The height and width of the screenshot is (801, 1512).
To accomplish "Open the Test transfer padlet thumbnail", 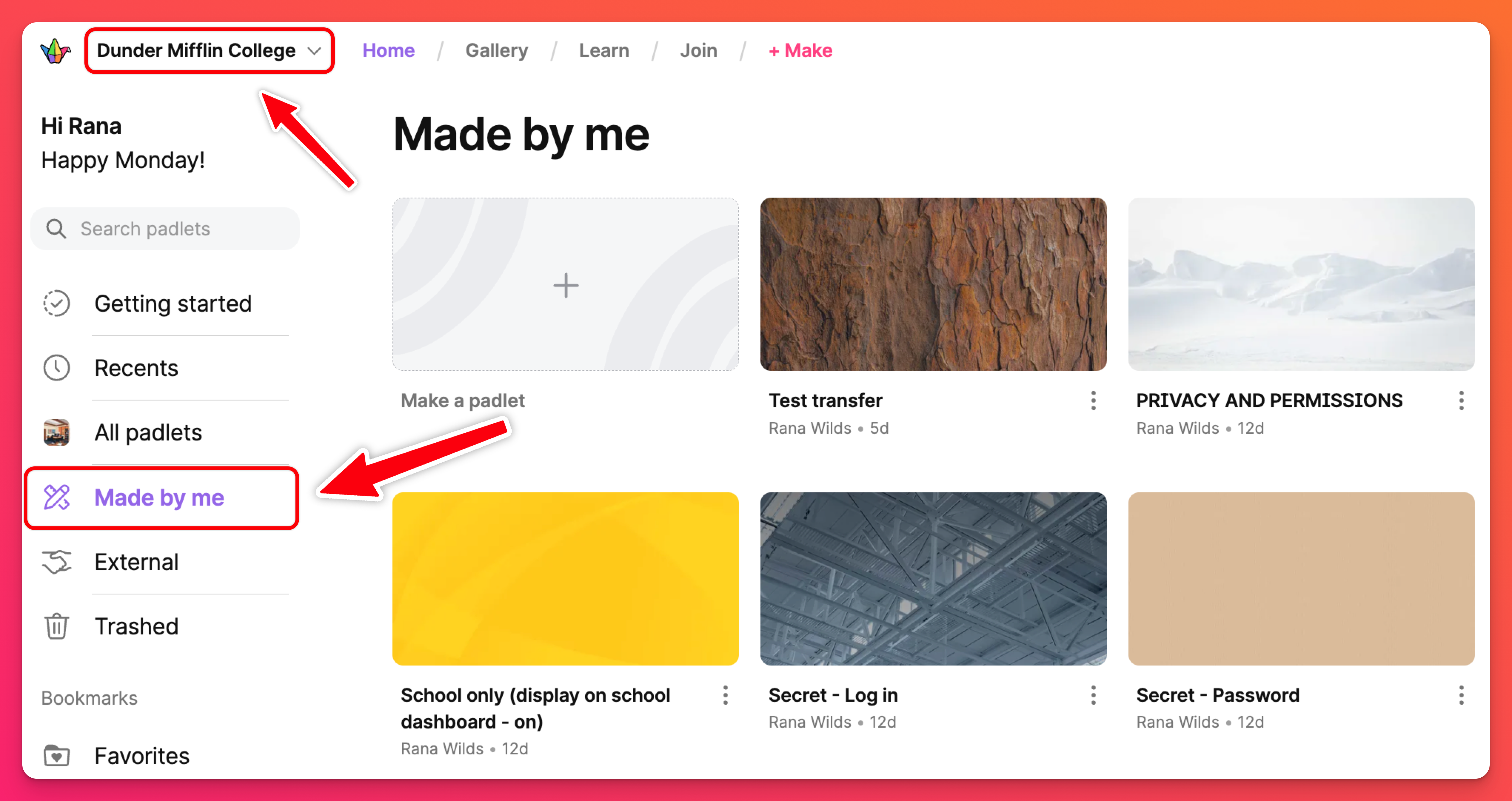I will point(933,285).
